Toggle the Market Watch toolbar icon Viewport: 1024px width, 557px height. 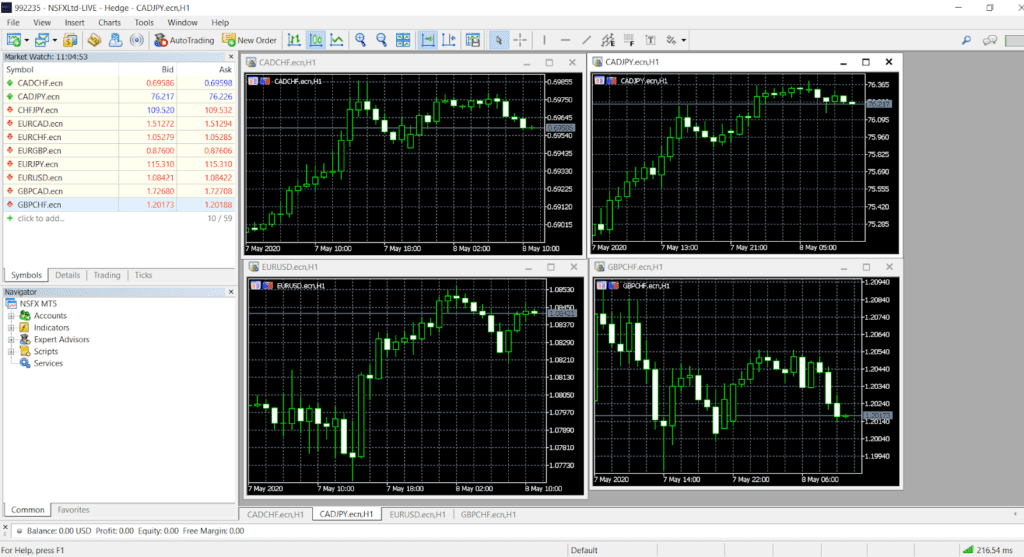pos(70,40)
